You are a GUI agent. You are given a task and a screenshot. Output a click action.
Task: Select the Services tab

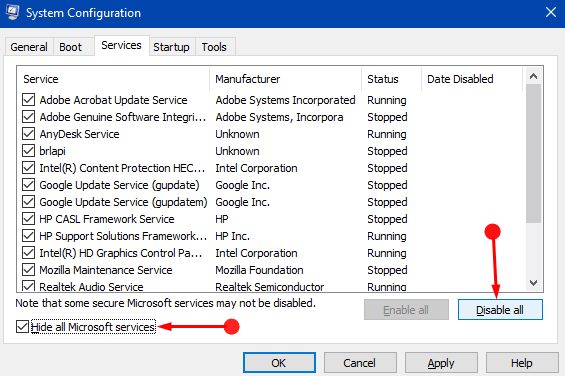coord(121,45)
